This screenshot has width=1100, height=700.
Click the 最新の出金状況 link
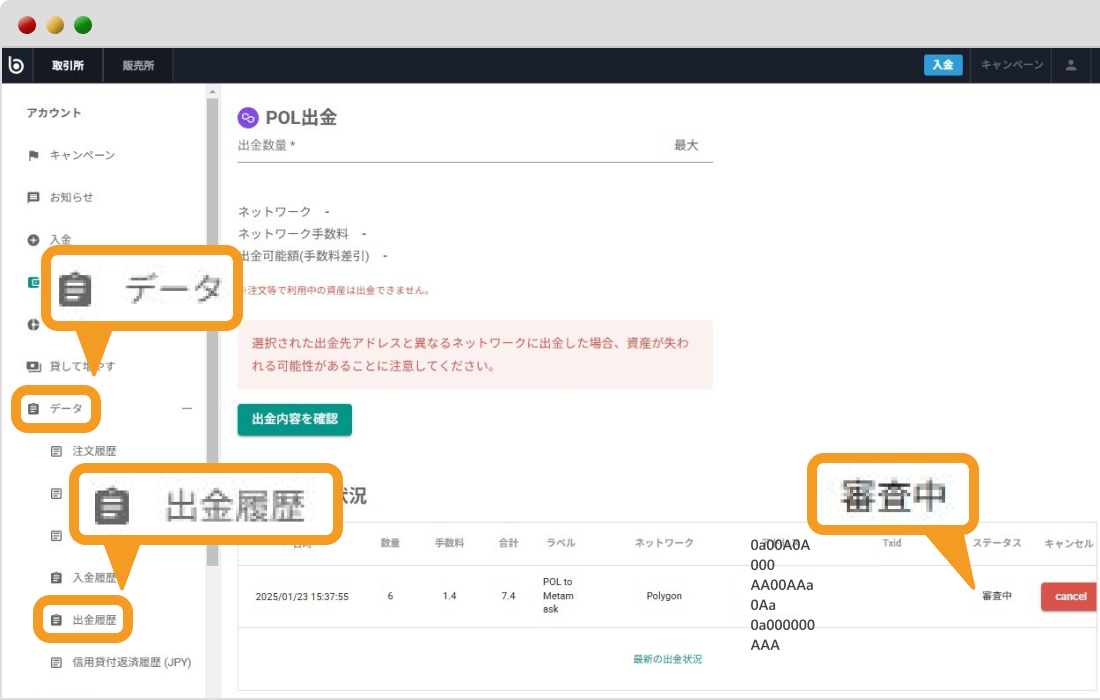[x=667, y=659]
